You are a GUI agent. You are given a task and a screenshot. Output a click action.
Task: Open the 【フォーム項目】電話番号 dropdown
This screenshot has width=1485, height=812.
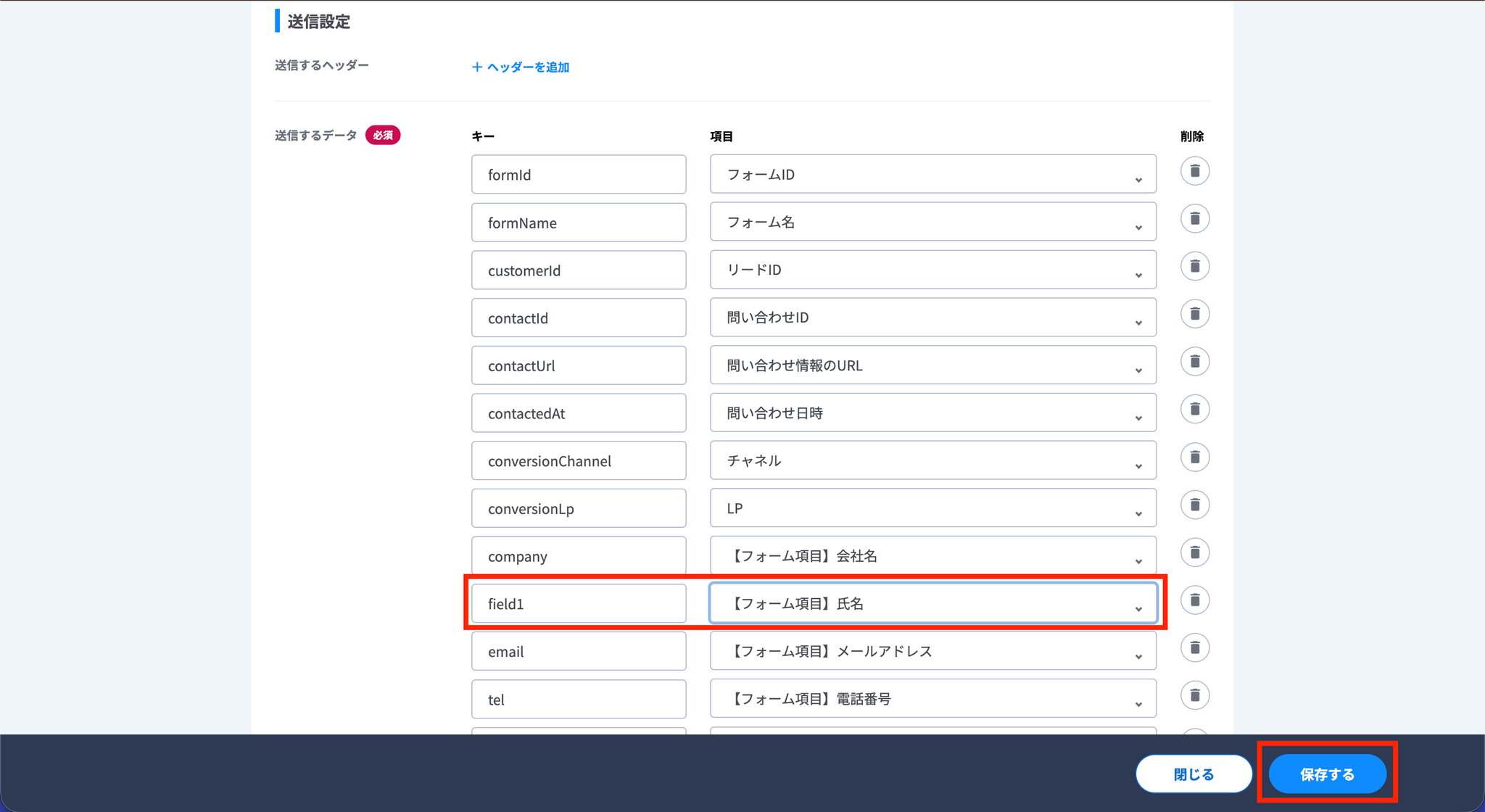932,699
